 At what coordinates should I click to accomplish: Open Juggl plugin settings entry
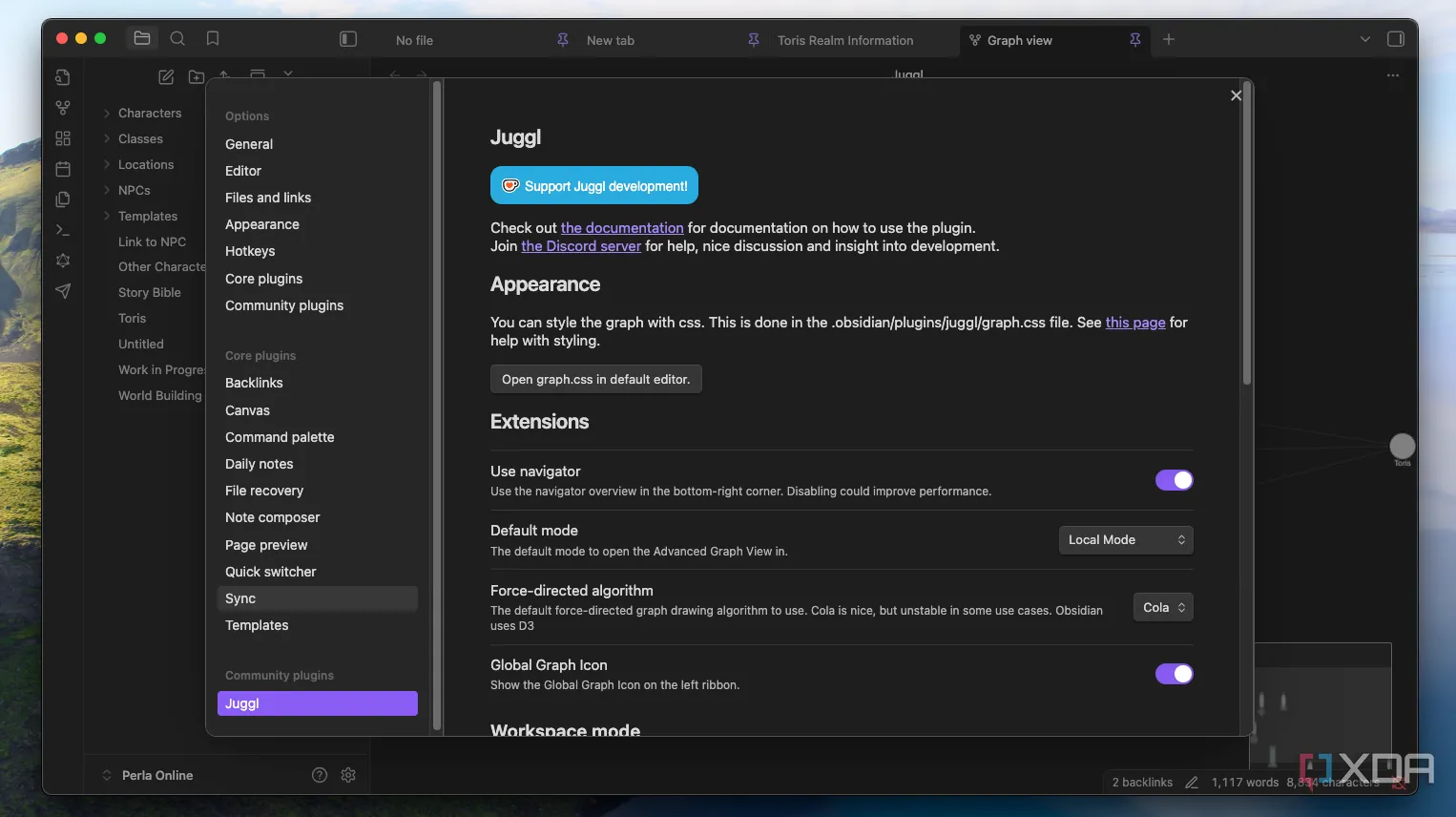click(x=318, y=703)
